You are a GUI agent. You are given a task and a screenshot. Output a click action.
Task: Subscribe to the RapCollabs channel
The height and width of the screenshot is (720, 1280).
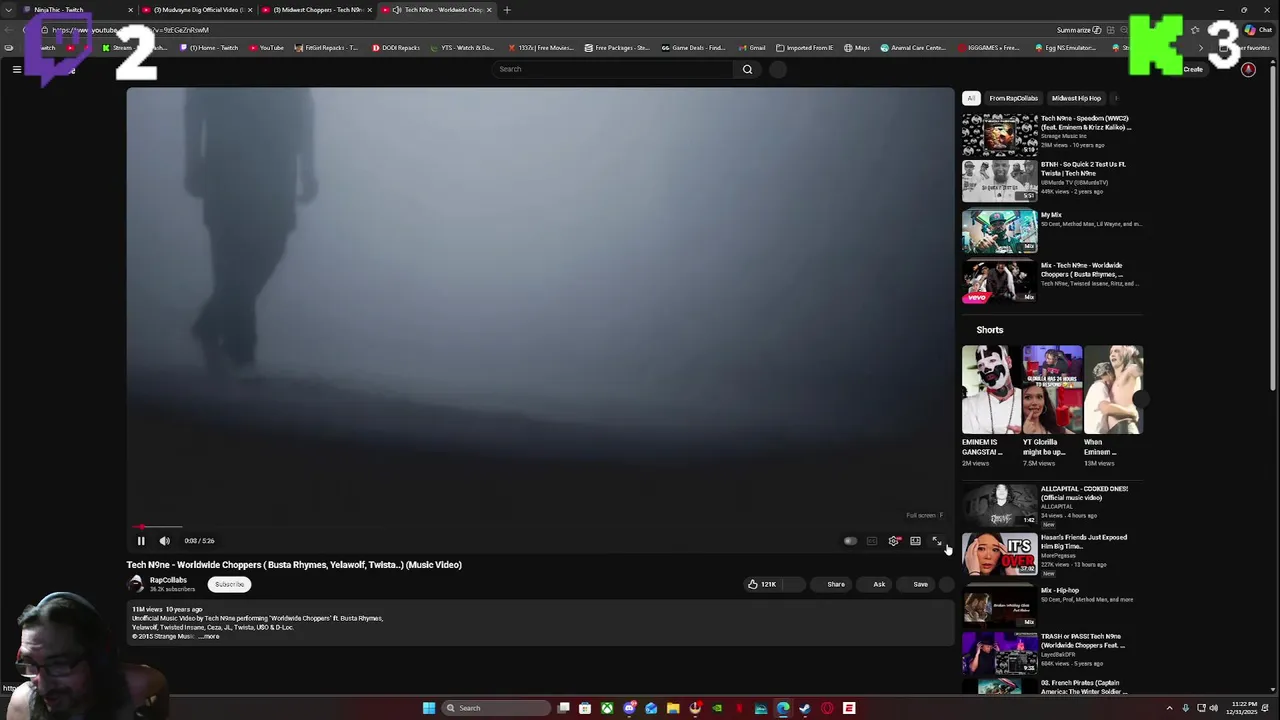229,584
